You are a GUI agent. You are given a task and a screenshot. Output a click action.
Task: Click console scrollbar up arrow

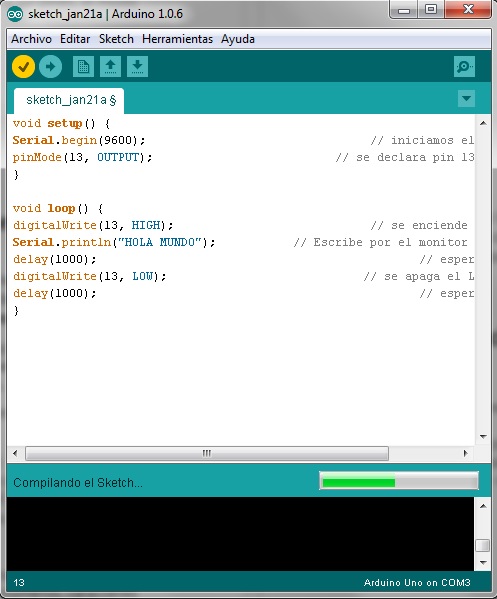tap(483, 506)
